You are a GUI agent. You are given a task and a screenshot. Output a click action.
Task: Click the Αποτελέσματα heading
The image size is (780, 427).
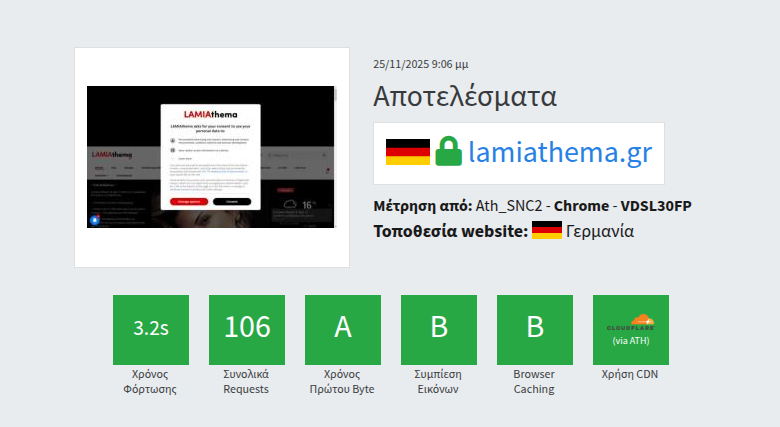point(464,96)
